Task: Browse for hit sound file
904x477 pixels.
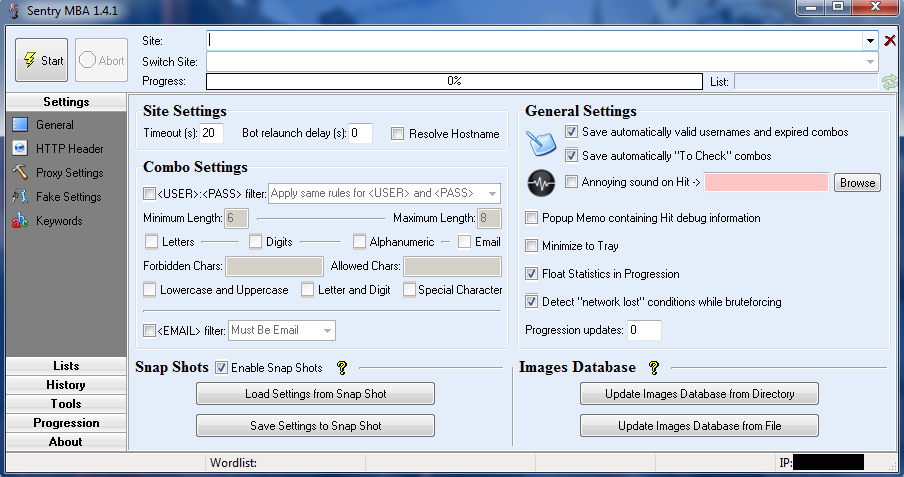Action: [x=857, y=183]
